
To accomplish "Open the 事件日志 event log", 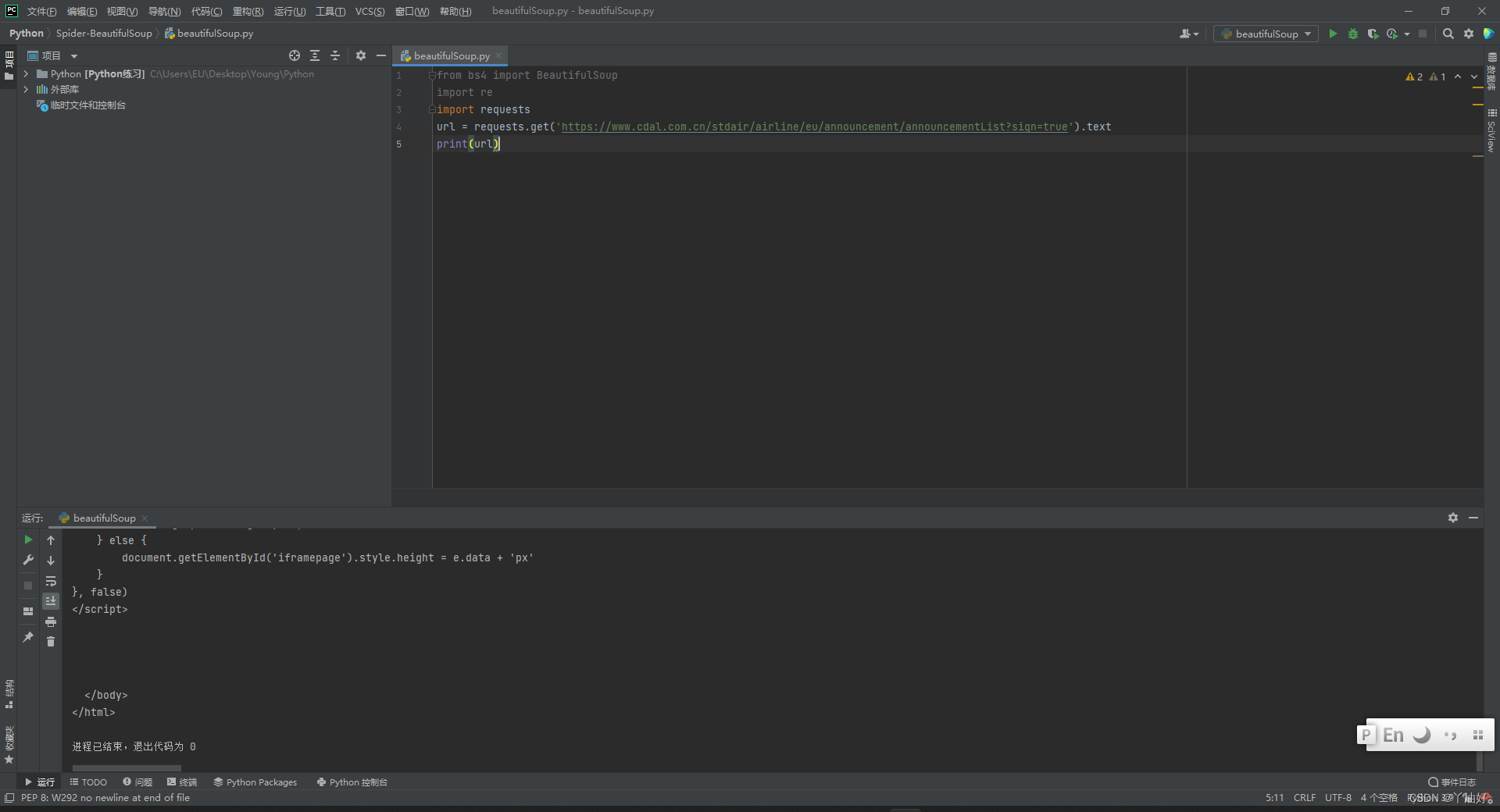I will point(1452,782).
